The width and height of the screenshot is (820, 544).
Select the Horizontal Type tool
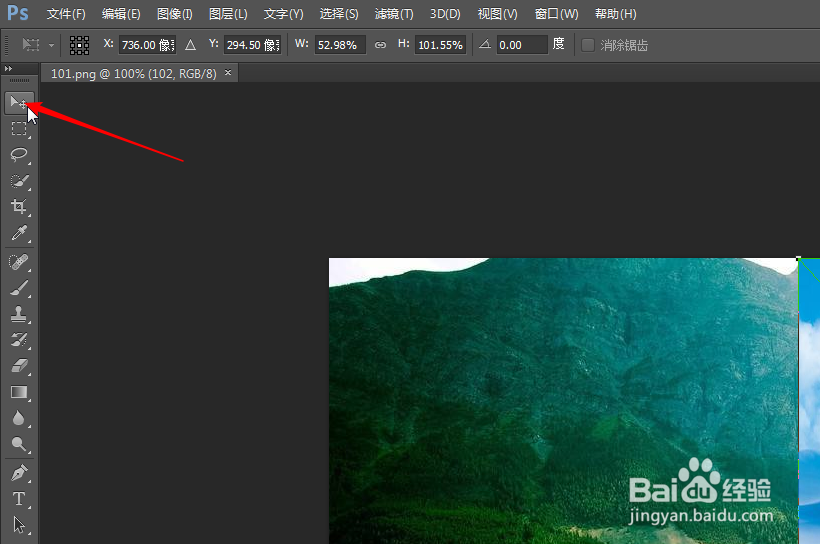click(19, 498)
